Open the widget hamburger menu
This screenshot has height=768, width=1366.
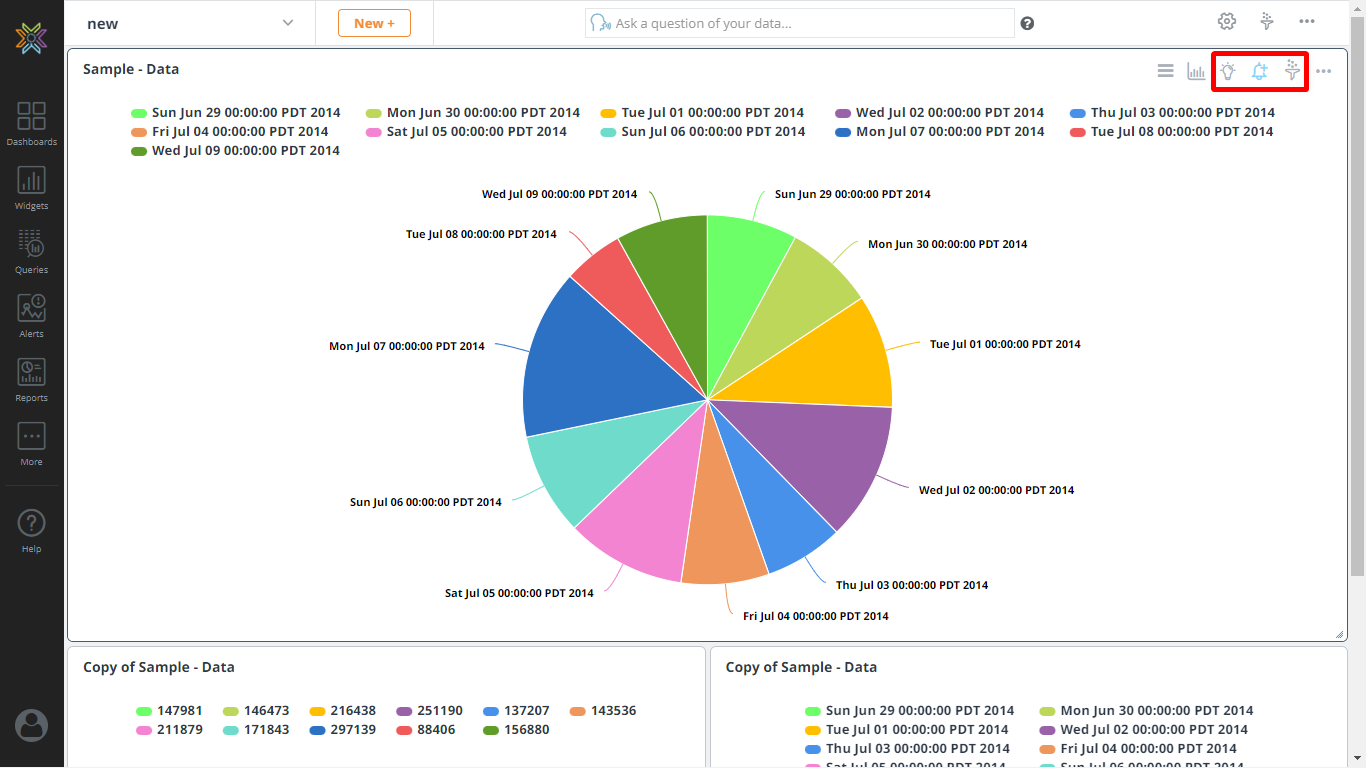tap(1165, 70)
